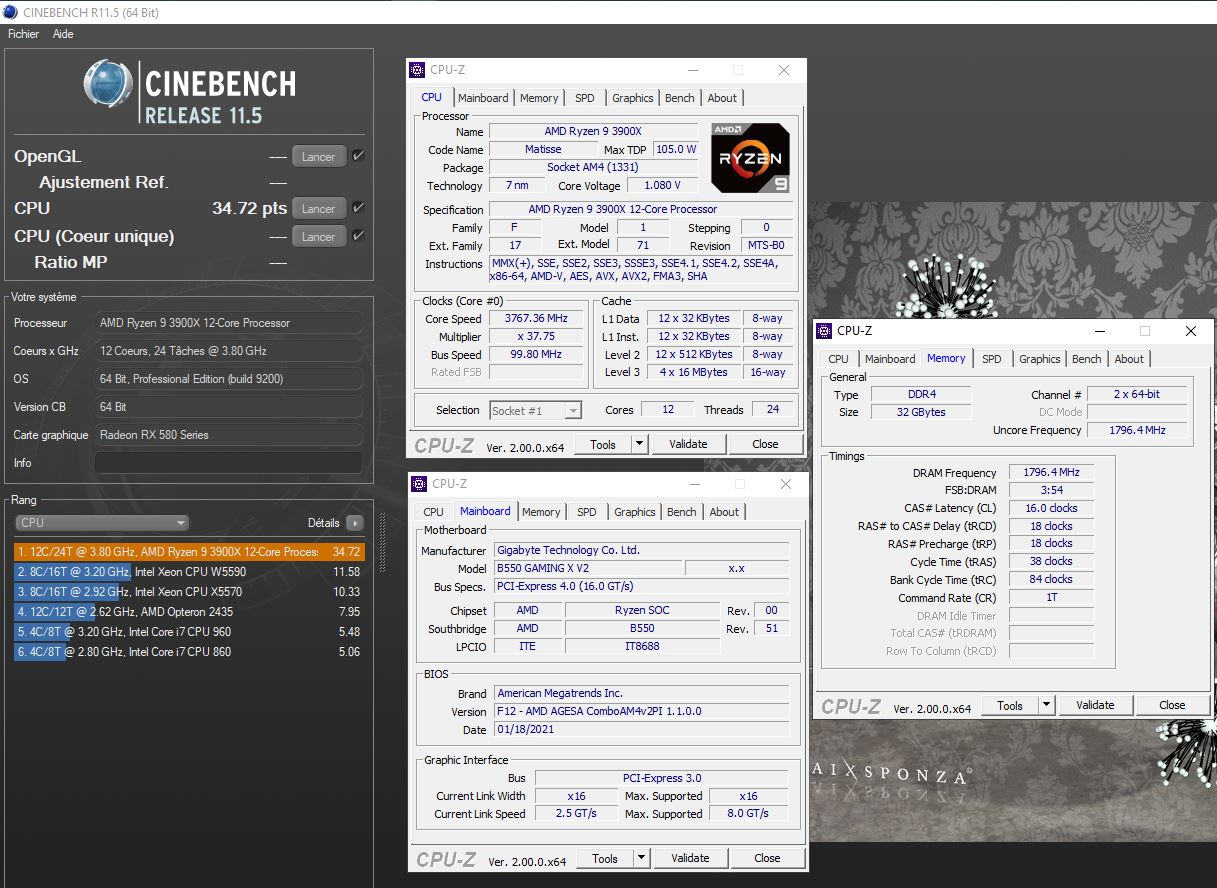This screenshot has height=888, width=1217.
Task: Select the AMD Opteron 2435 ranking row
Action: (x=189, y=612)
